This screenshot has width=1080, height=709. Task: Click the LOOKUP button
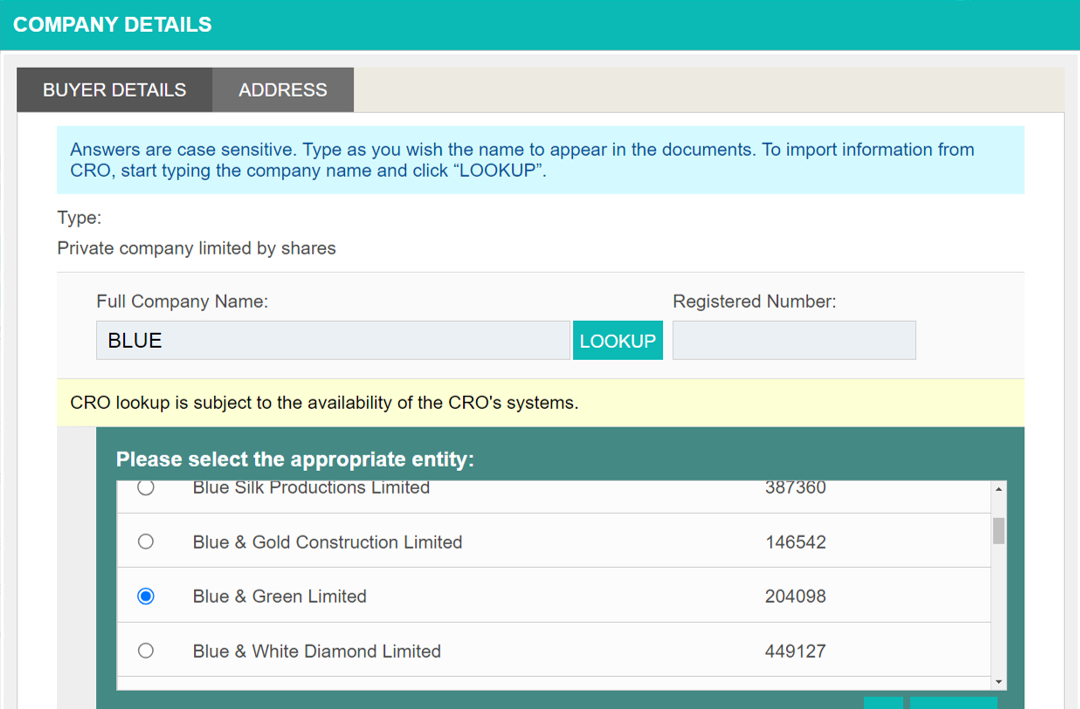coord(618,340)
